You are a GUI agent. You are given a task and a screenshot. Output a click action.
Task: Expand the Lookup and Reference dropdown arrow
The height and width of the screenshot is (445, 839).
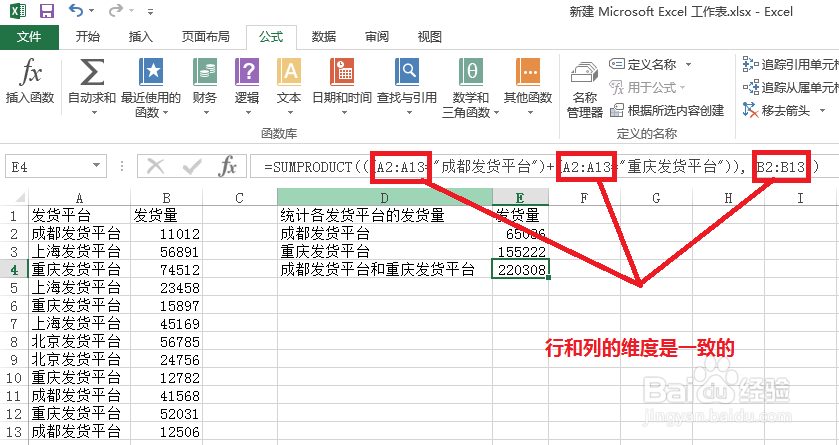click(x=409, y=112)
